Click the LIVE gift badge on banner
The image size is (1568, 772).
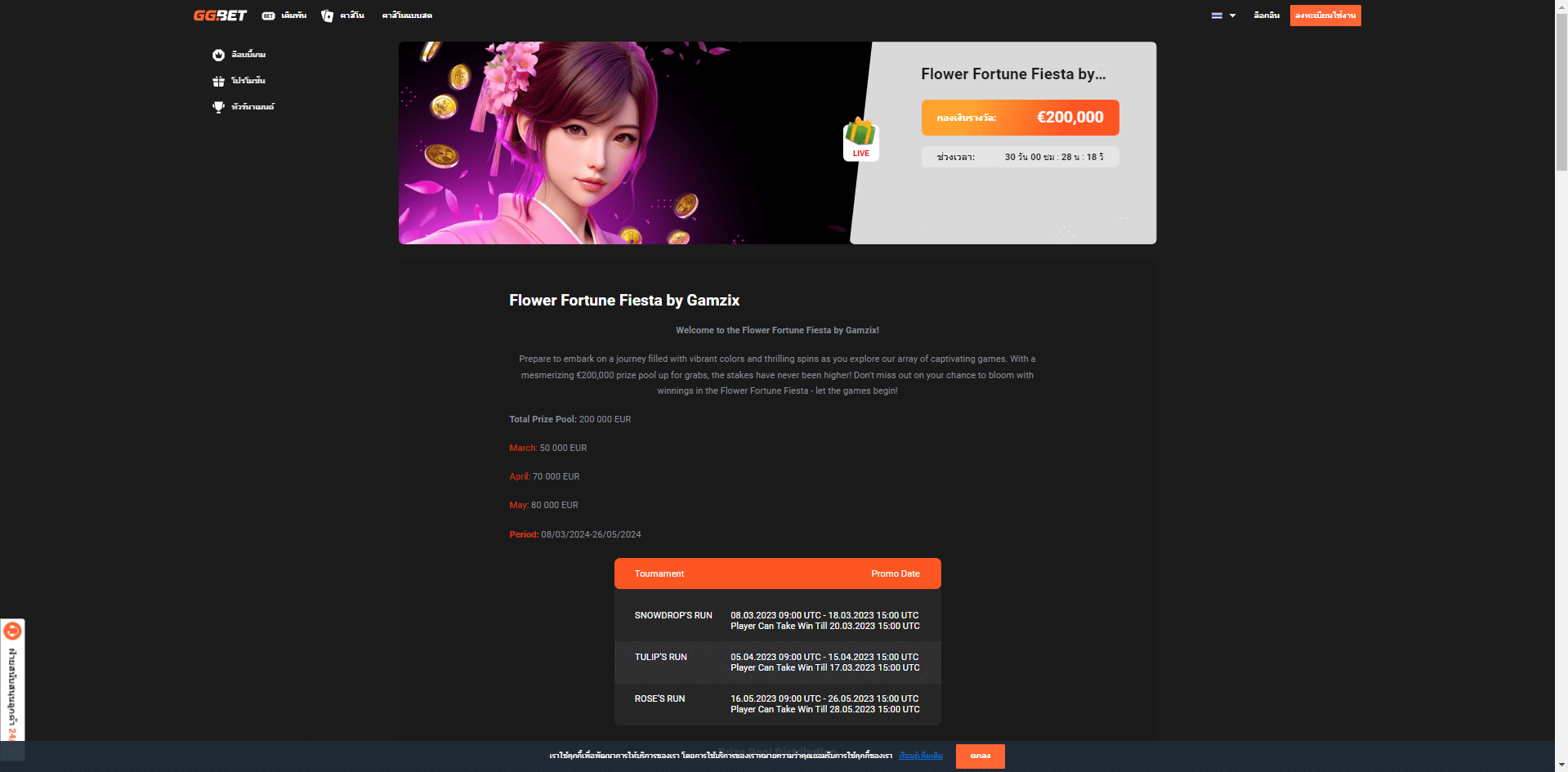click(860, 139)
